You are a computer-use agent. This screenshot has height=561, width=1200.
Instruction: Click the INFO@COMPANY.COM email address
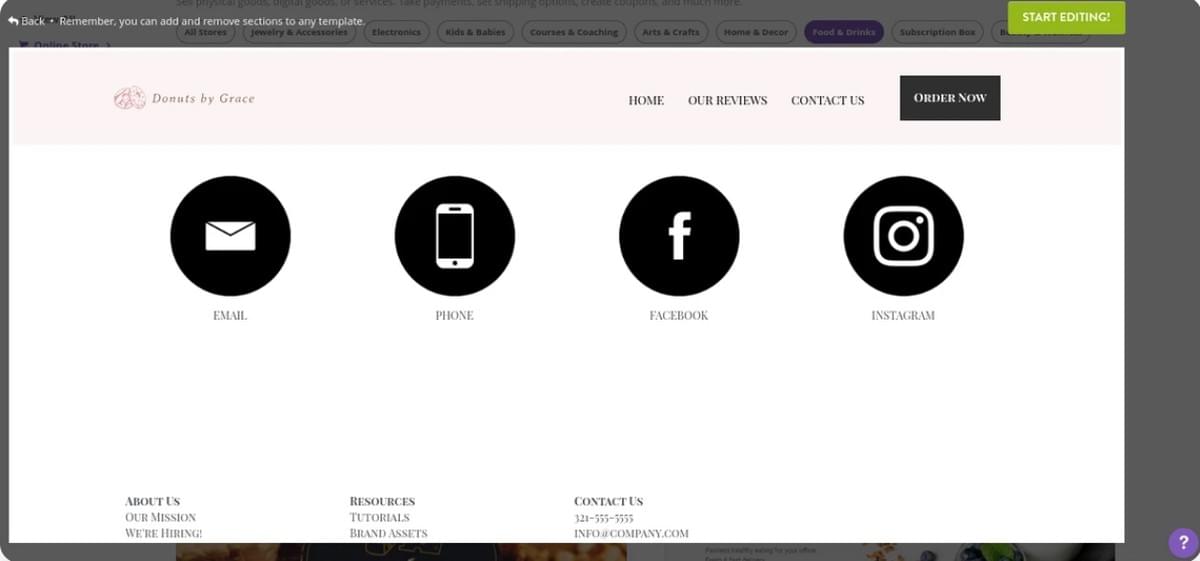pos(632,534)
